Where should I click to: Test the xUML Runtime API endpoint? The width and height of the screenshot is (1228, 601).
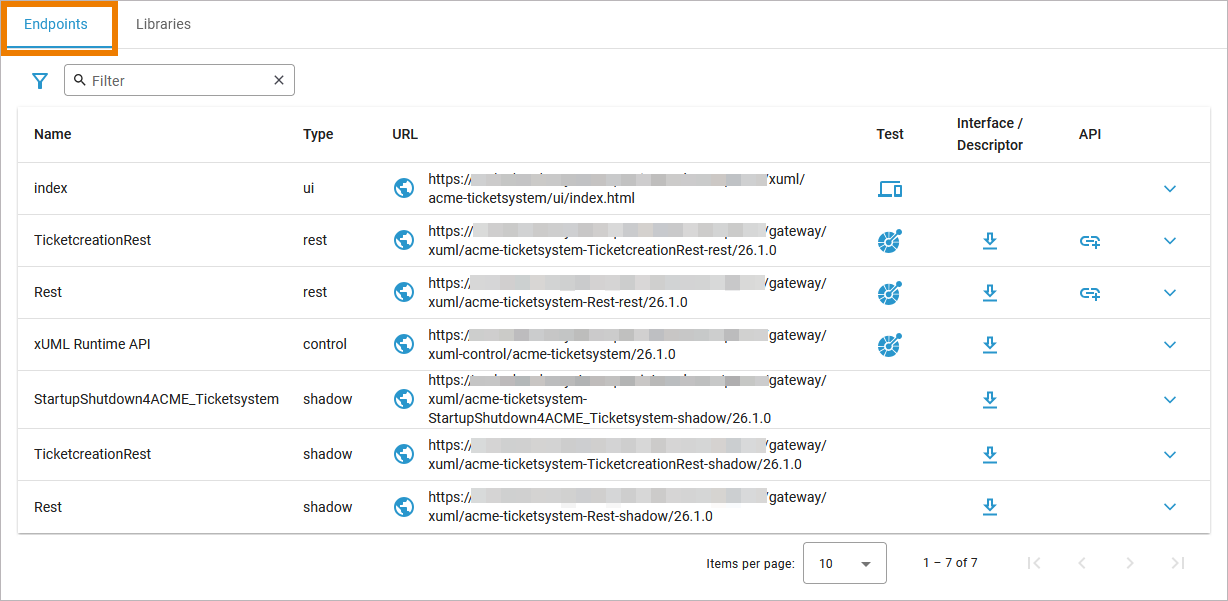889,345
